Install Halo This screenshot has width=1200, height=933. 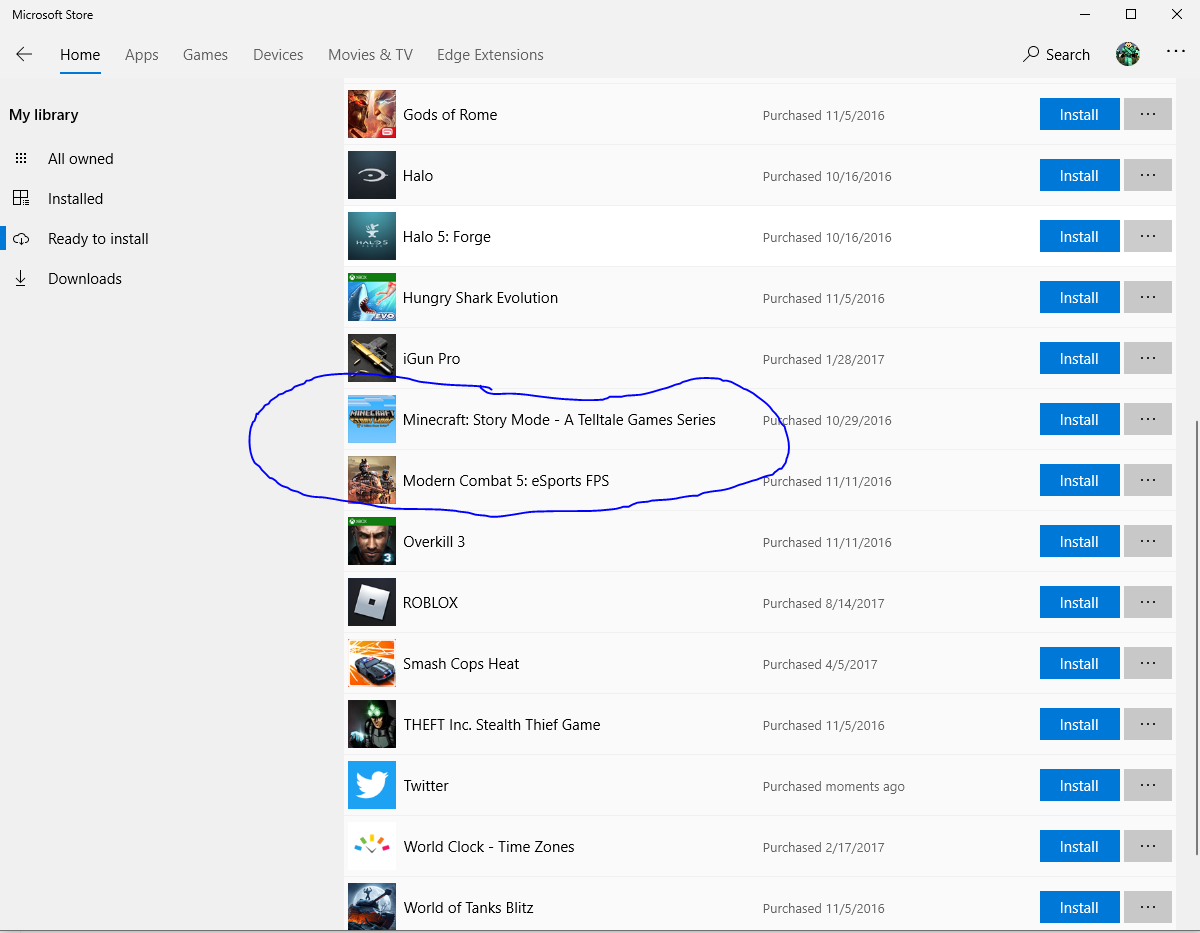coord(1079,176)
